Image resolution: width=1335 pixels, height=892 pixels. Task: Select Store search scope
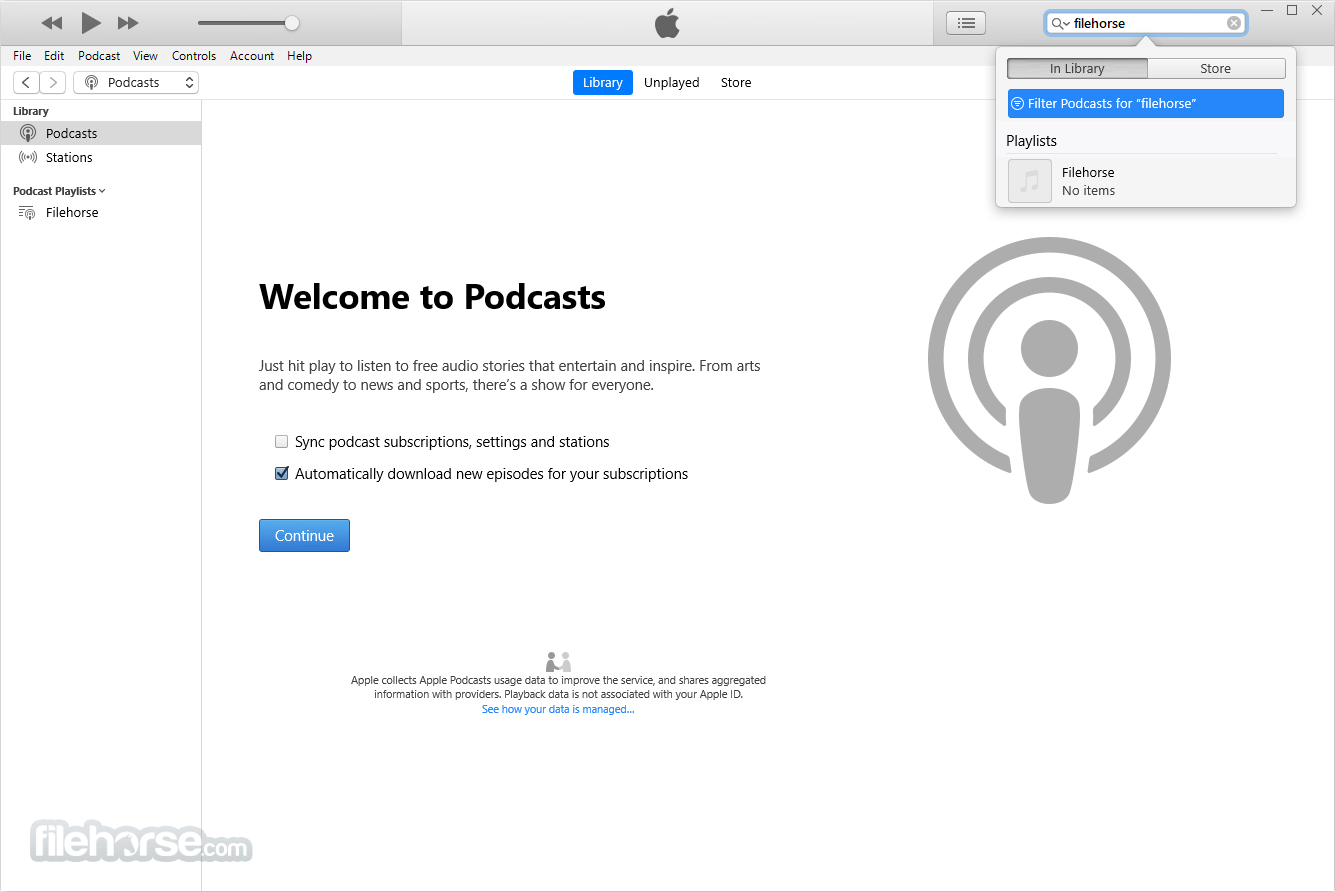pyautogui.click(x=1216, y=69)
